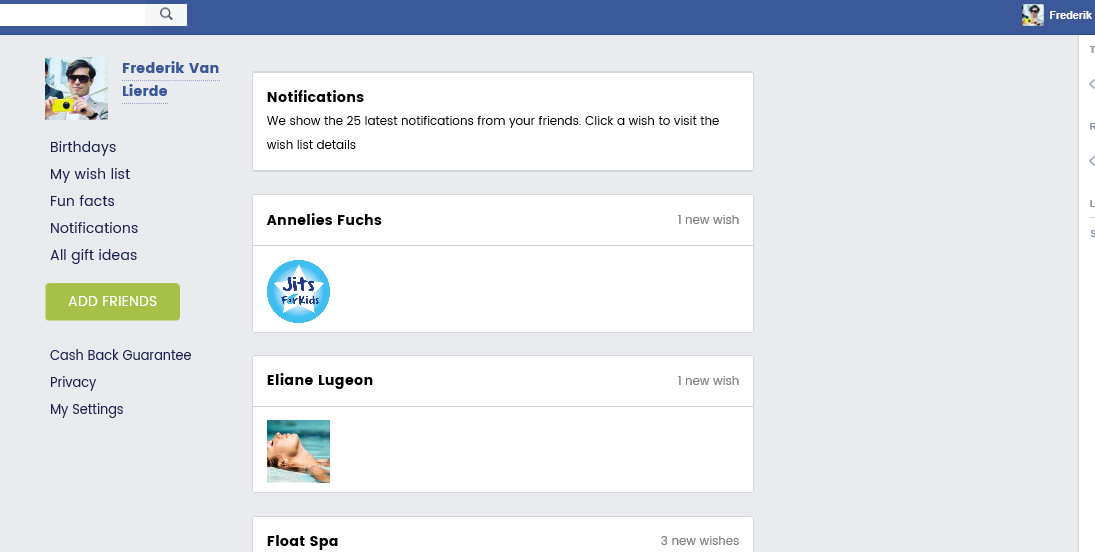Open the Frederik Van Lierde name link
Screen dimensions: 1095x552
[x=170, y=79]
